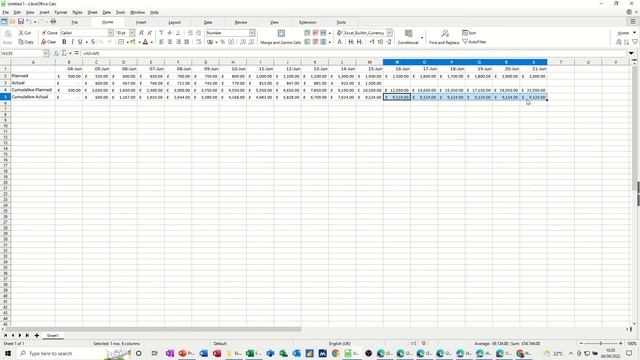Click the Format as Percent icon
The height and width of the screenshot is (360, 640).
(x=222, y=42)
